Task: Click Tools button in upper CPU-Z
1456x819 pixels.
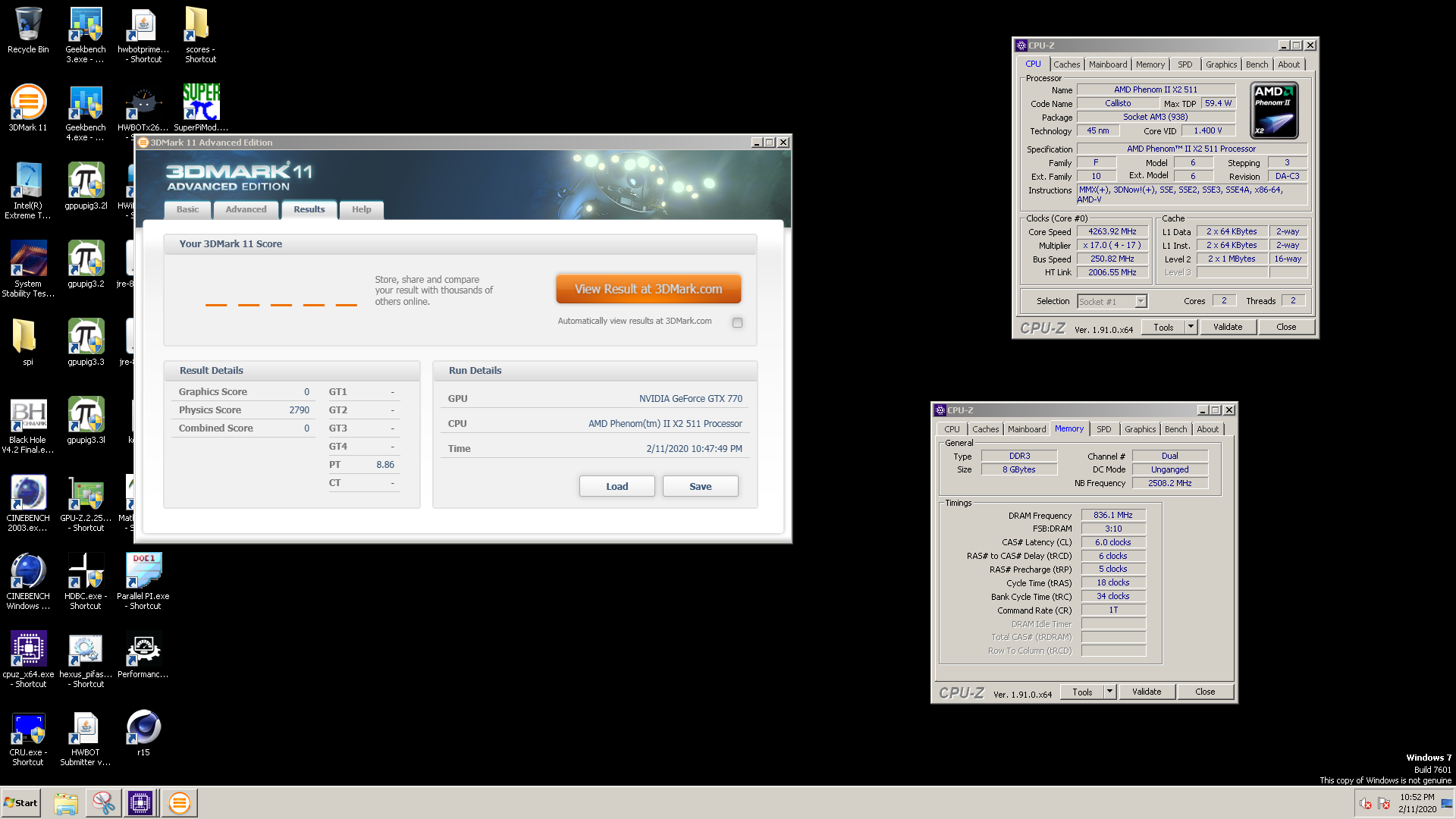Action: click(x=1163, y=327)
